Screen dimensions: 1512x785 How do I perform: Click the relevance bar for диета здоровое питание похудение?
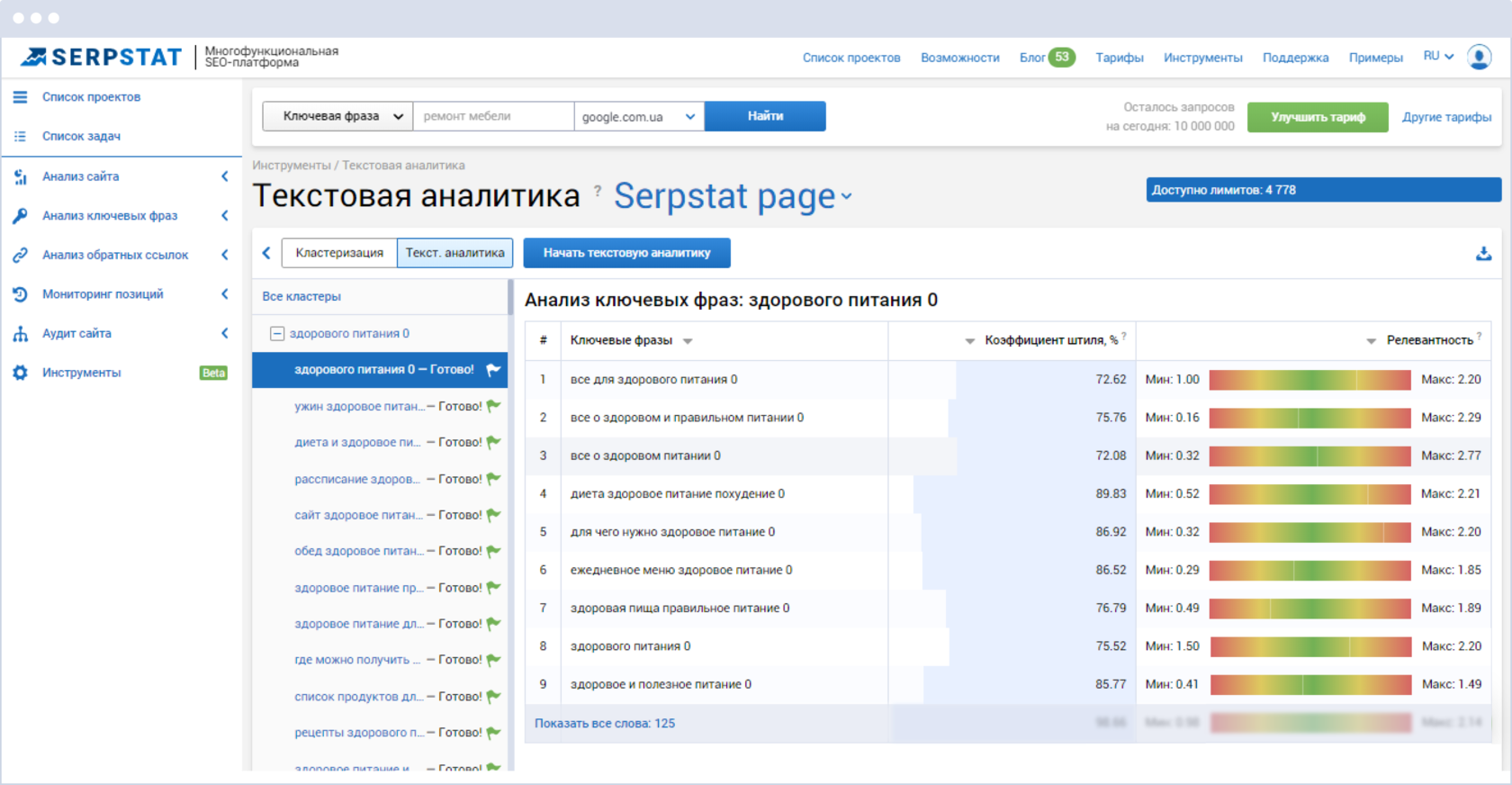tap(1309, 494)
